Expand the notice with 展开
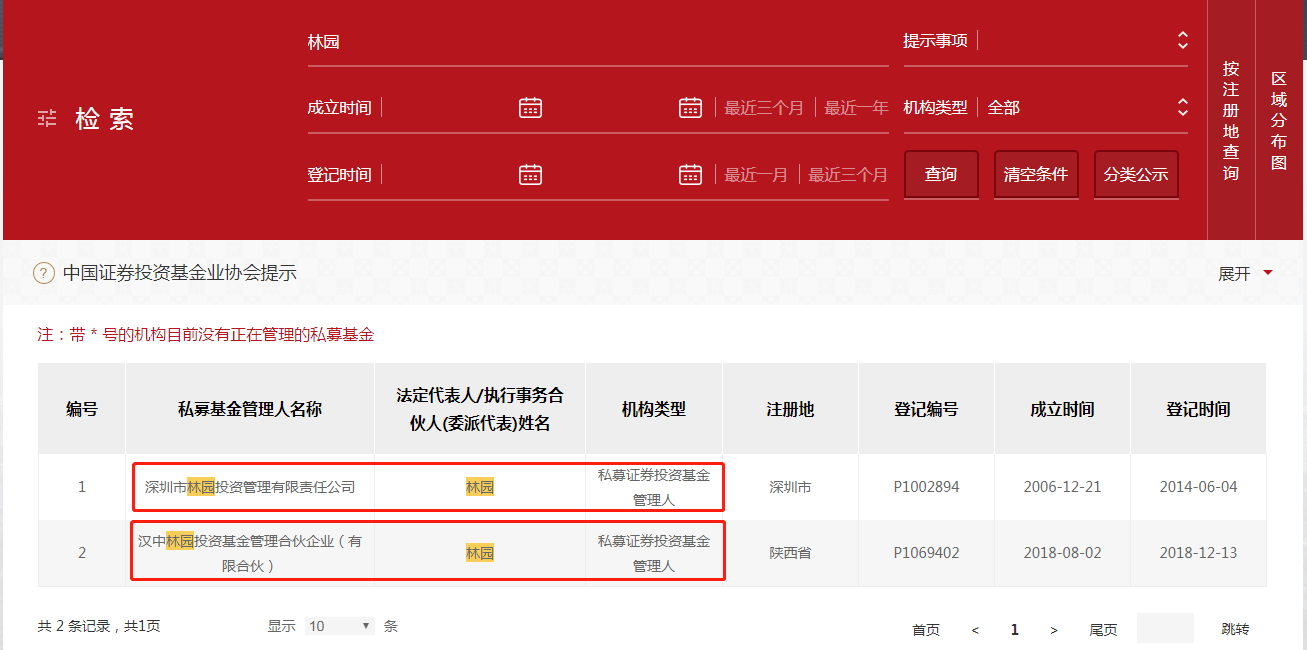Screen dimensions: 1307x650 [1245, 273]
